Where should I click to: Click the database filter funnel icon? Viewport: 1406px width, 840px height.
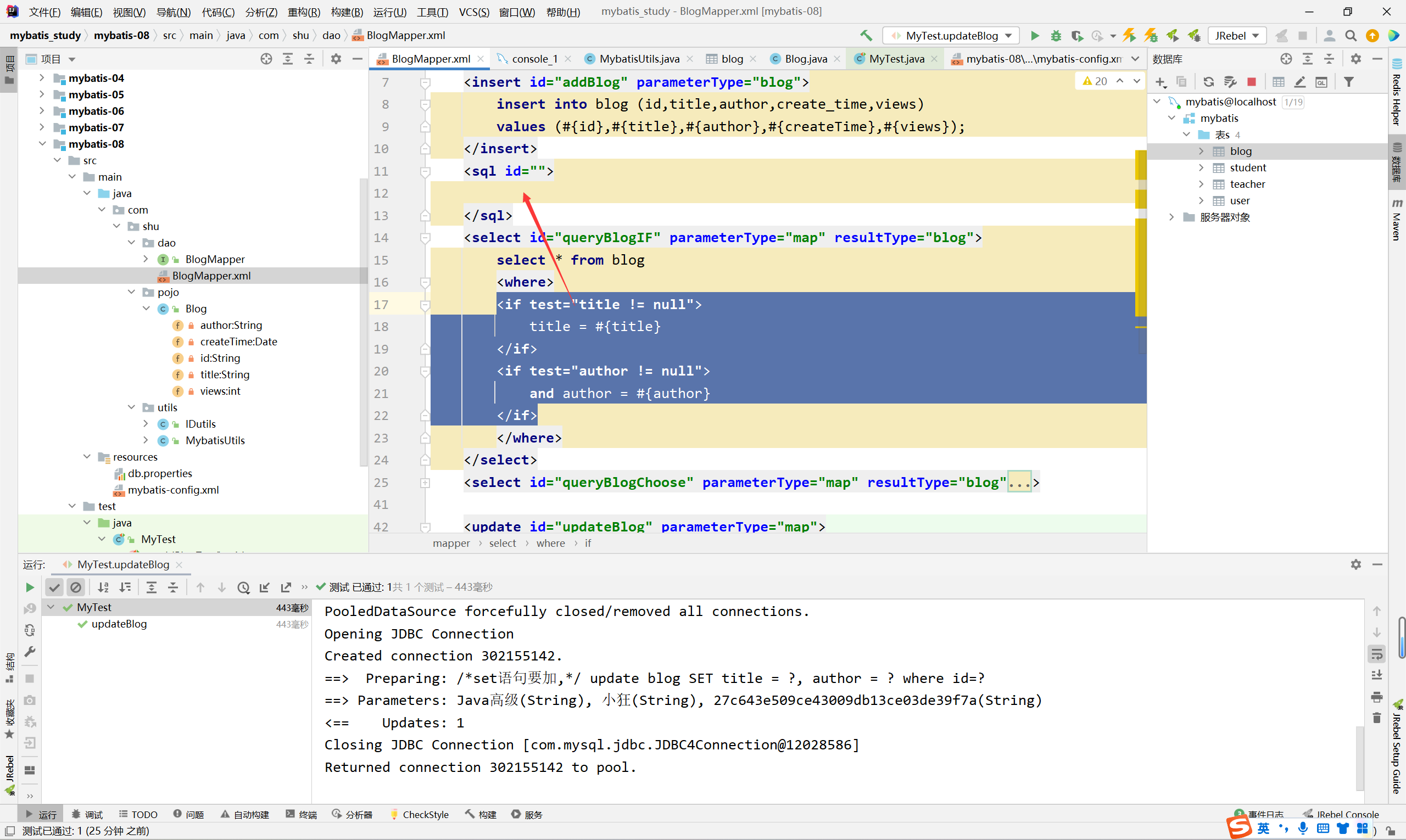click(1349, 82)
